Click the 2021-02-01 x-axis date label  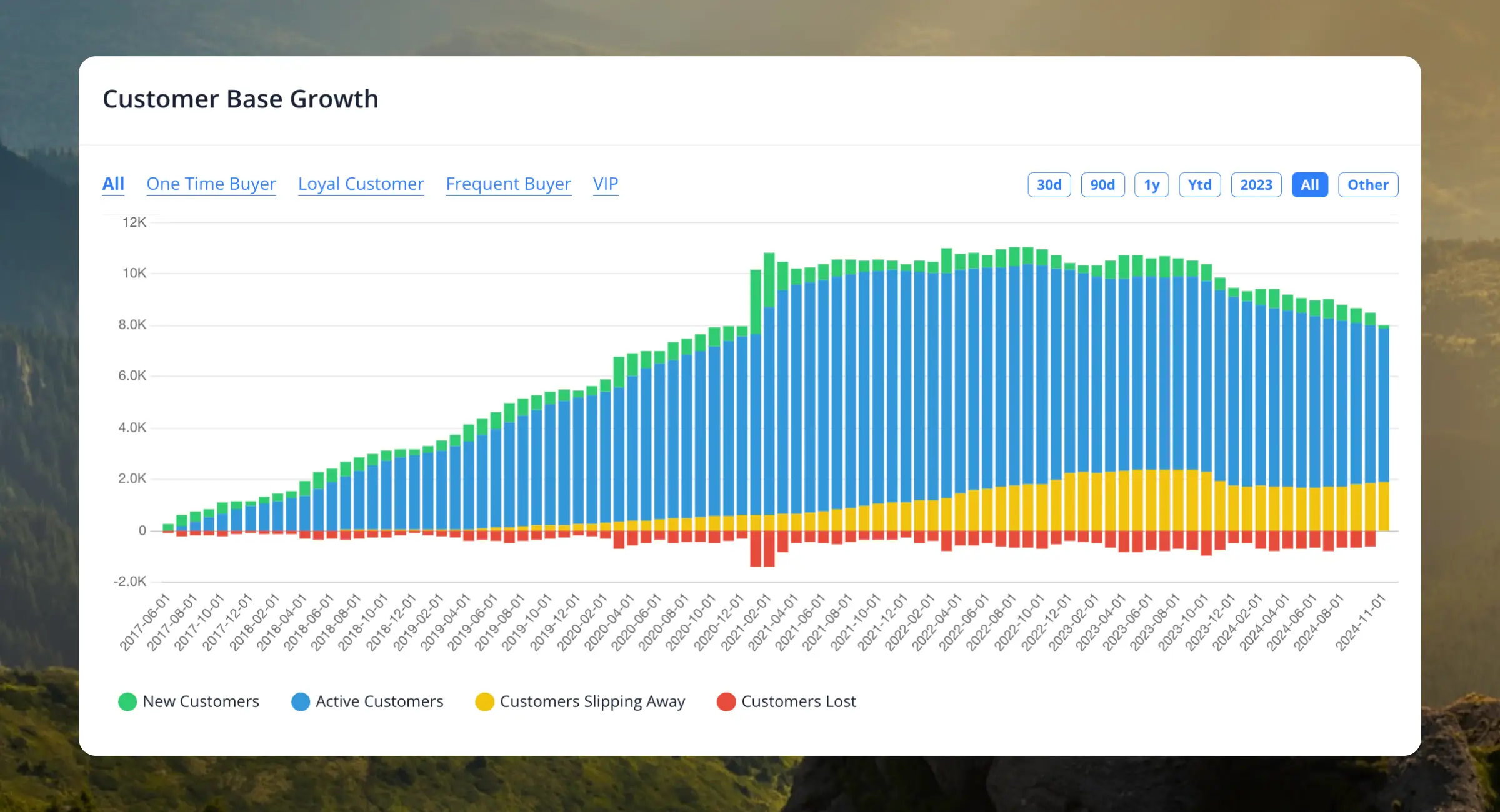pyautogui.click(x=746, y=622)
